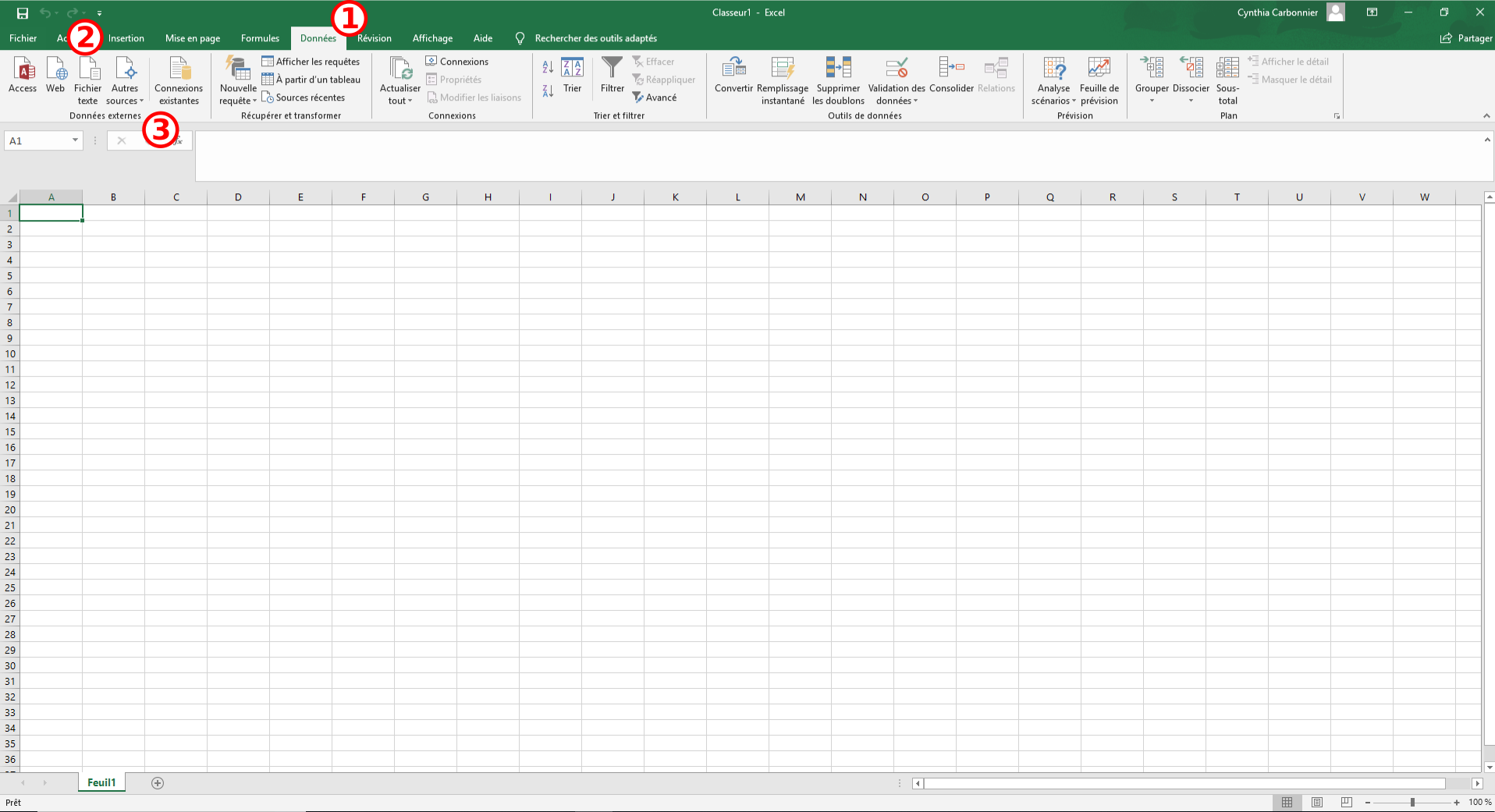1495x812 pixels.
Task: Click the Données tab
Action: (x=318, y=38)
